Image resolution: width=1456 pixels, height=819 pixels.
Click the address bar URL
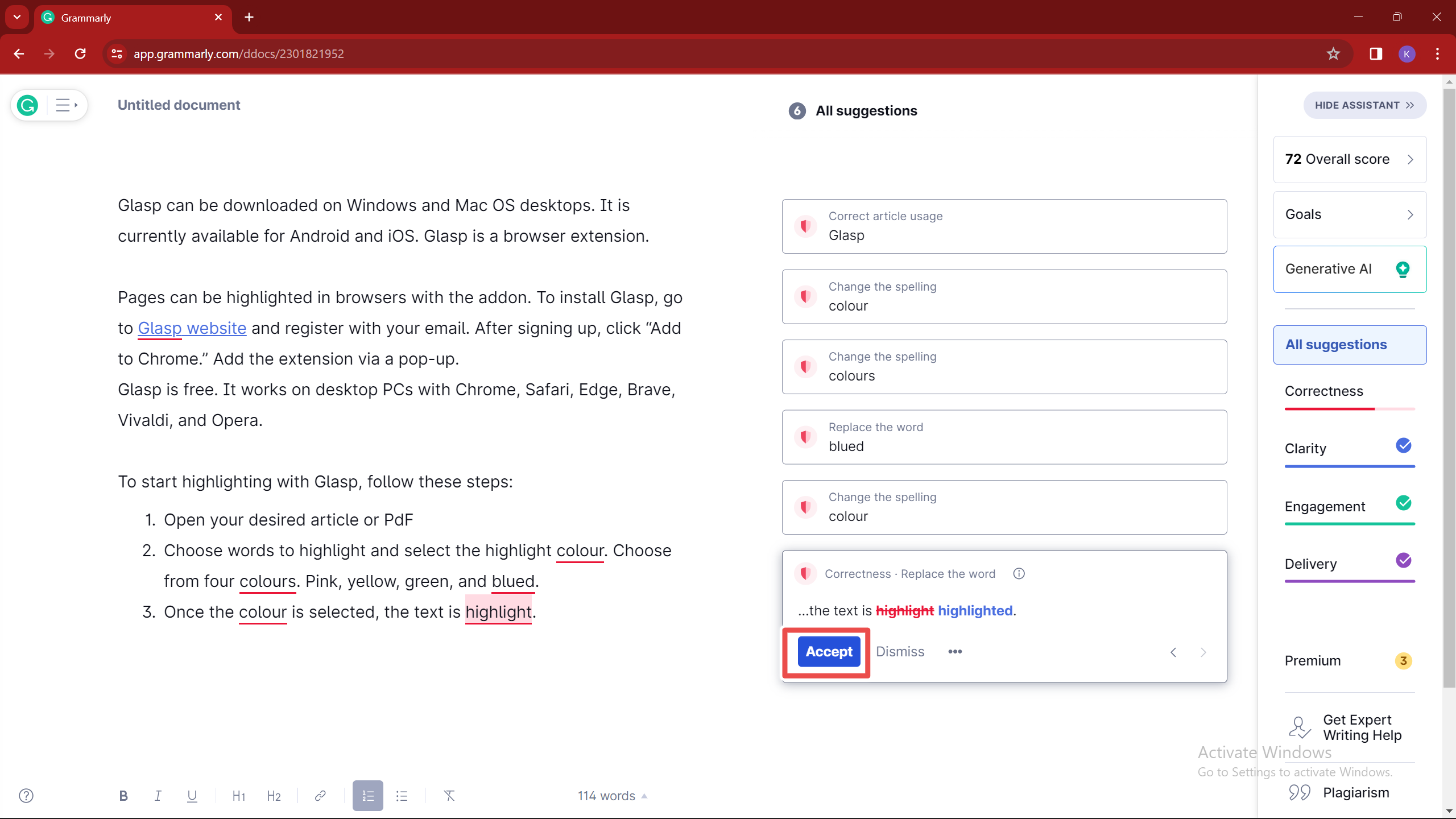pyautogui.click(x=239, y=53)
